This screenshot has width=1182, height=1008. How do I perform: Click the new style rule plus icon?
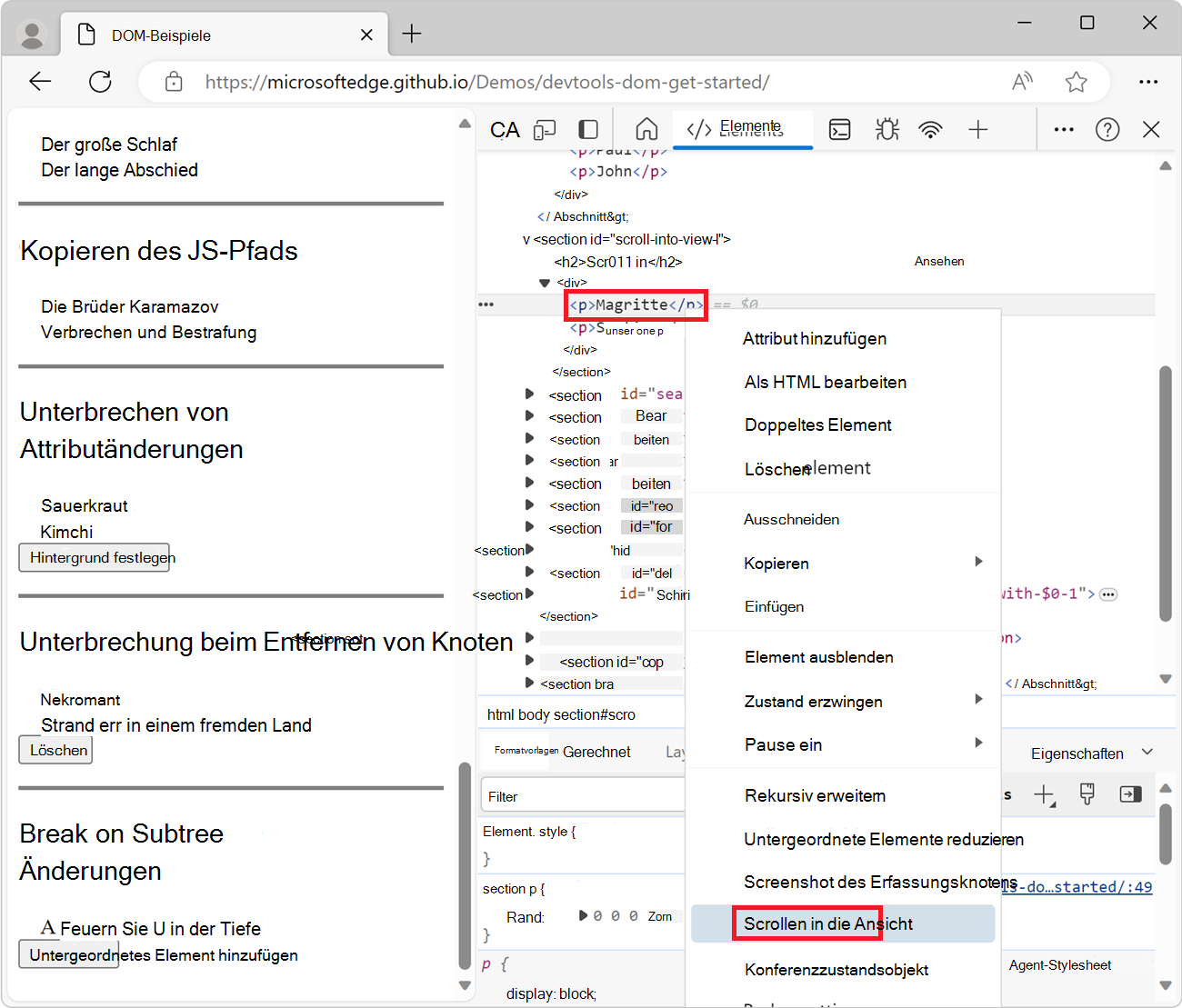click(1045, 795)
